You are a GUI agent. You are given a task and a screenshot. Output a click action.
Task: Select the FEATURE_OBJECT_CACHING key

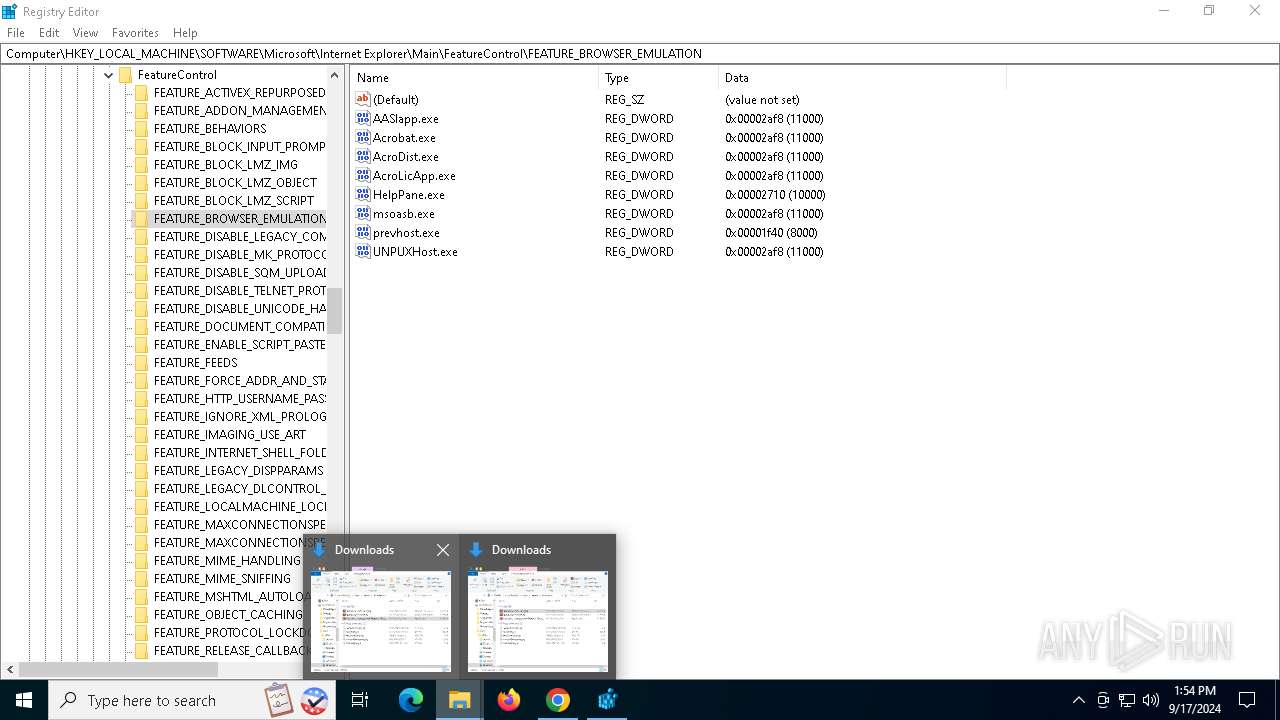pyautogui.click(x=228, y=615)
